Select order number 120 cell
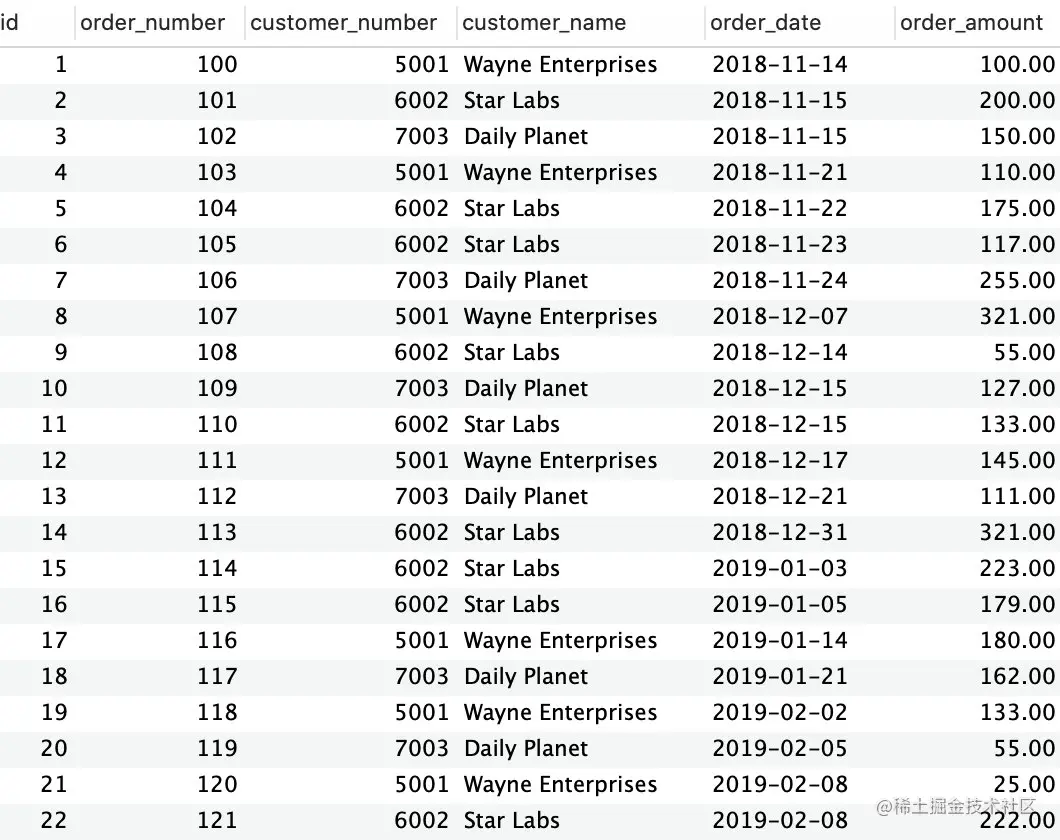 (x=217, y=784)
